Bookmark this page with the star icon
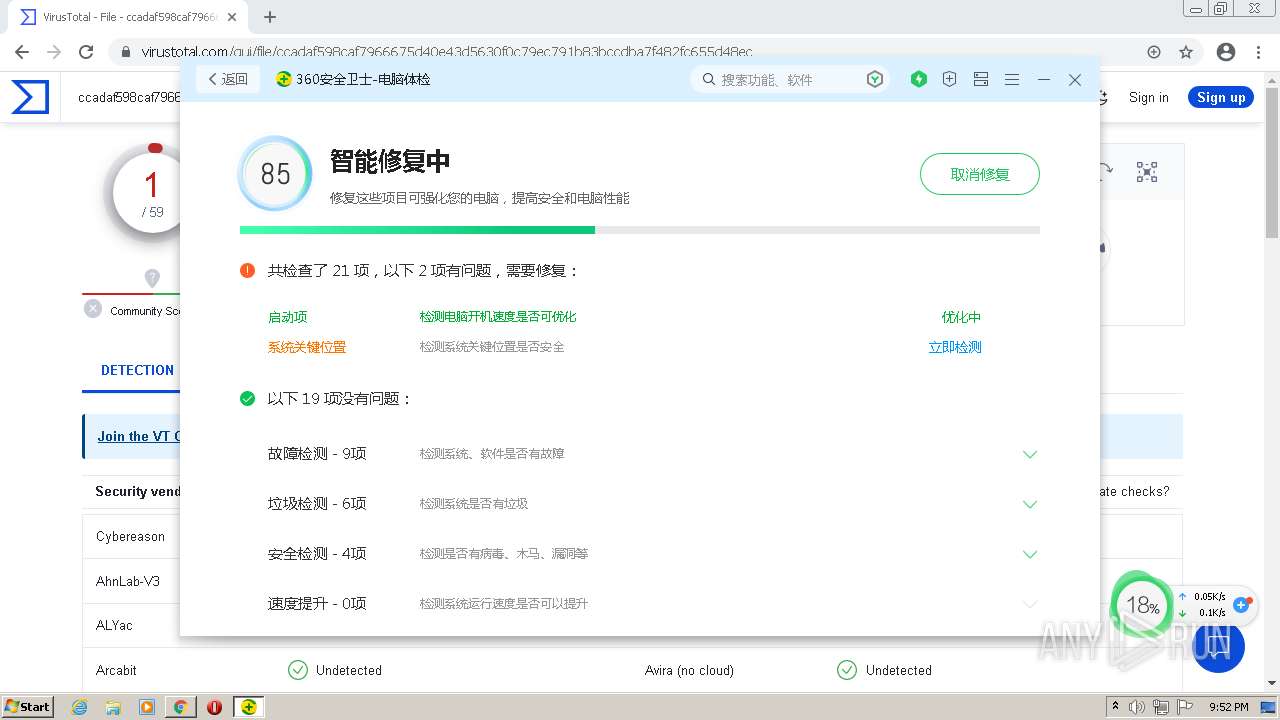 coord(1186,52)
